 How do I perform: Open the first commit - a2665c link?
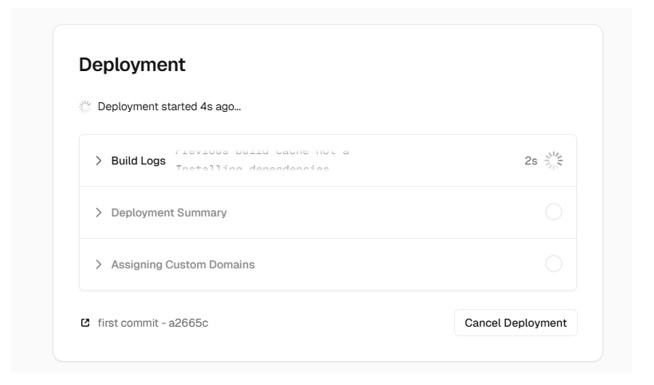(153, 323)
